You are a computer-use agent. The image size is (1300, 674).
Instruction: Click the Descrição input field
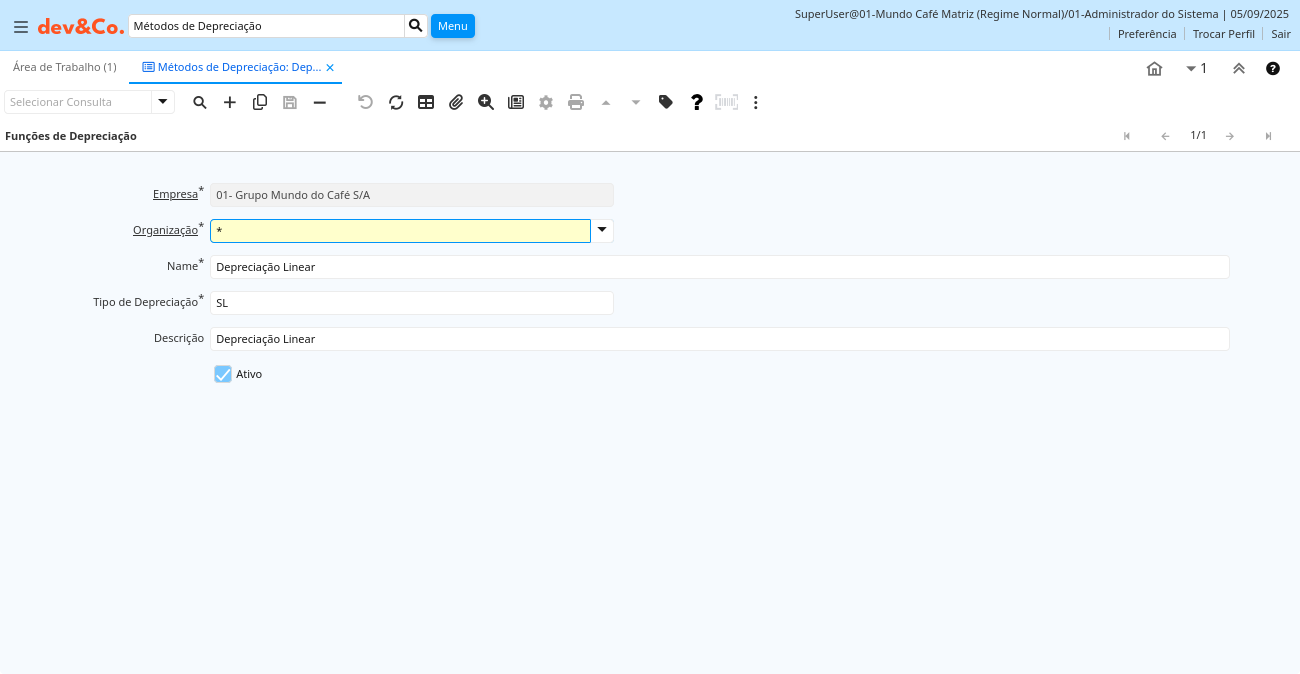(x=719, y=339)
